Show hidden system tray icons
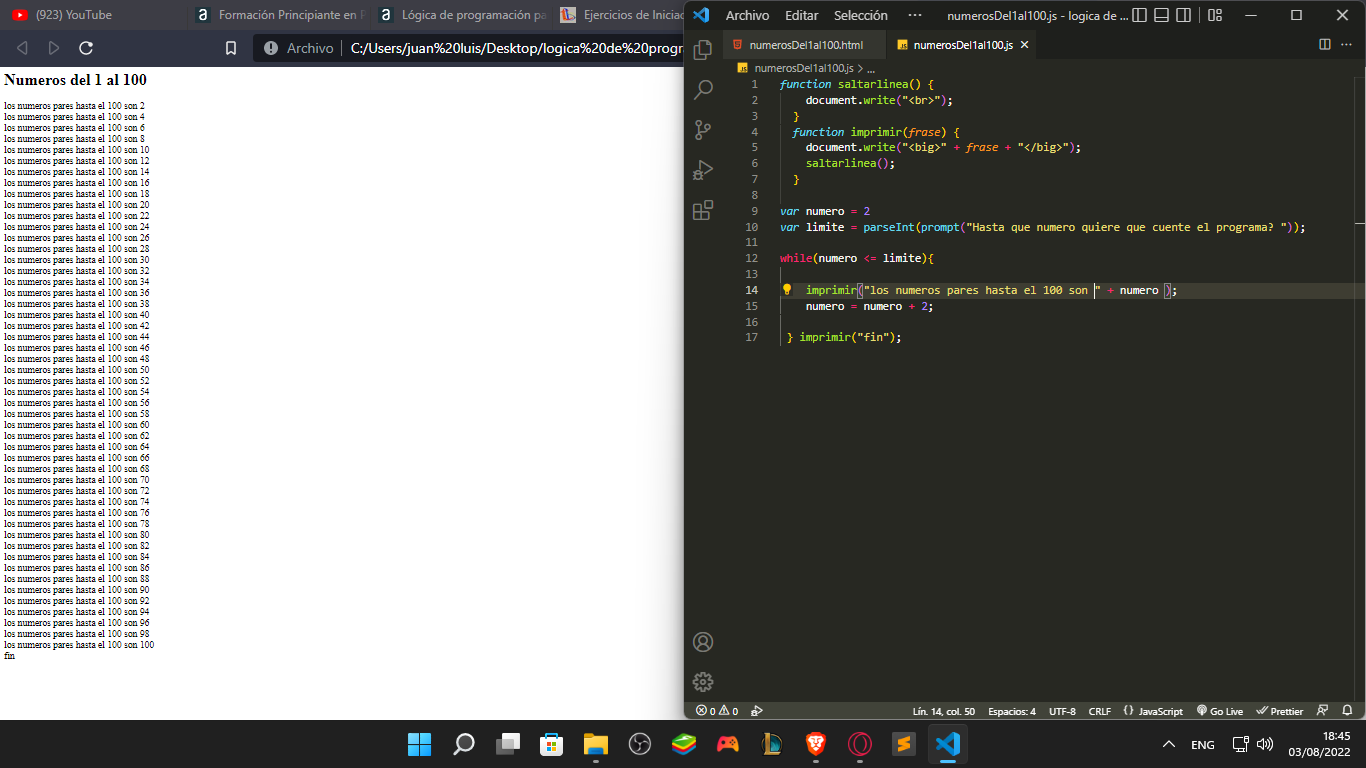 pyautogui.click(x=1168, y=744)
